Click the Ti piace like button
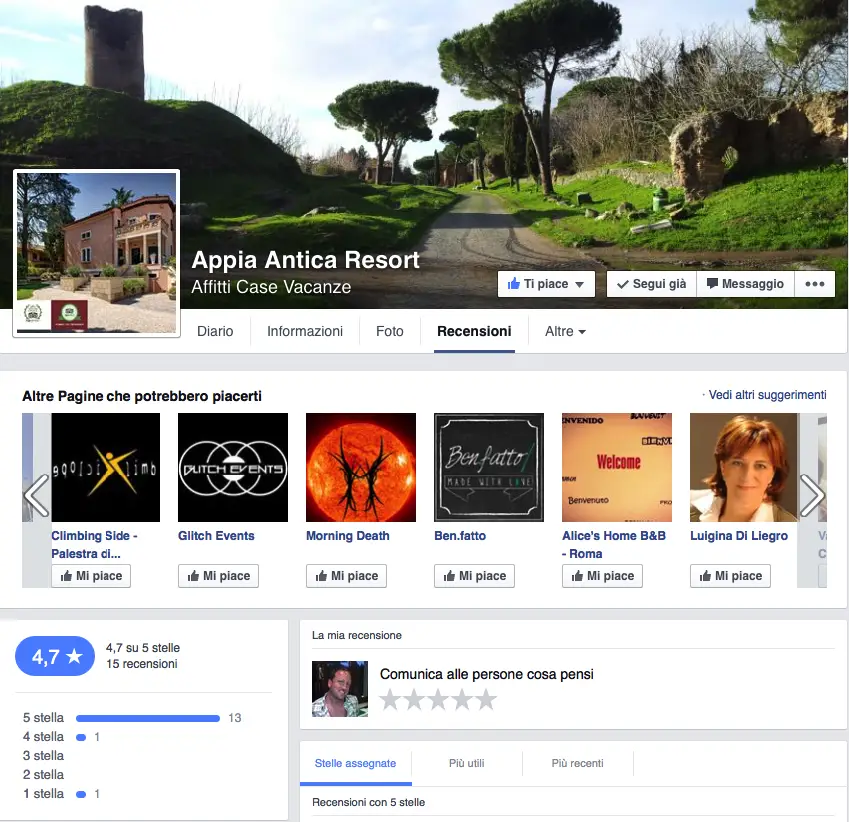Viewport: 849px width, 822px height. pyautogui.click(x=546, y=284)
